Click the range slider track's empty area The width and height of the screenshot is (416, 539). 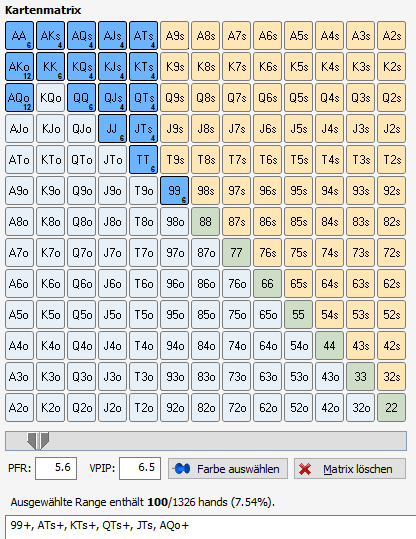pyautogui.click(x=227, y=441)
